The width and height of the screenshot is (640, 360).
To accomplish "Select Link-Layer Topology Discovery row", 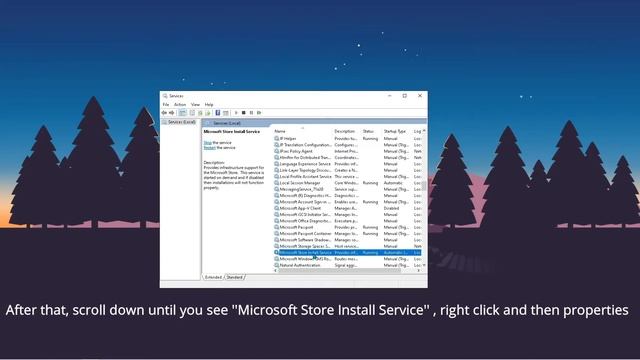I will (x=347, y=170).
